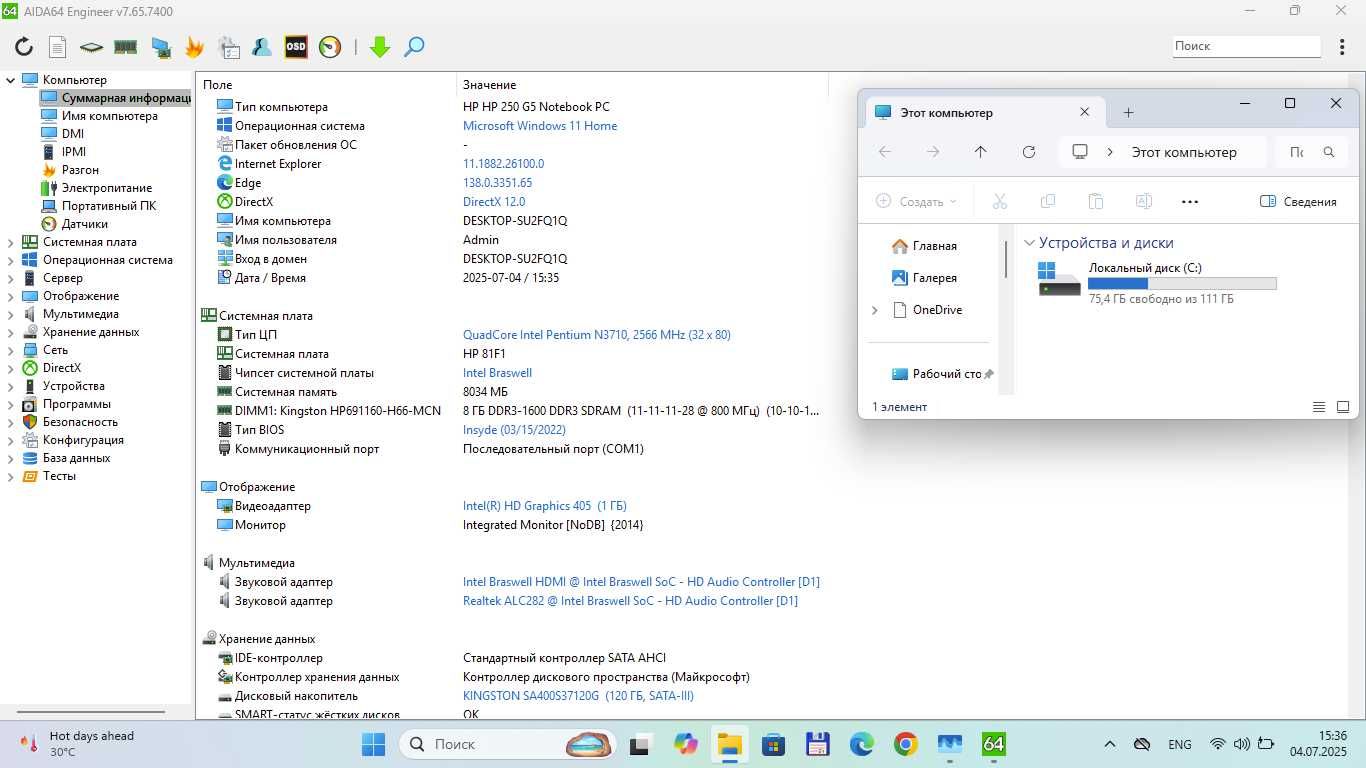
Task: Click the AIDA64 icon in the taskbar
Action: tap(994, 744)
